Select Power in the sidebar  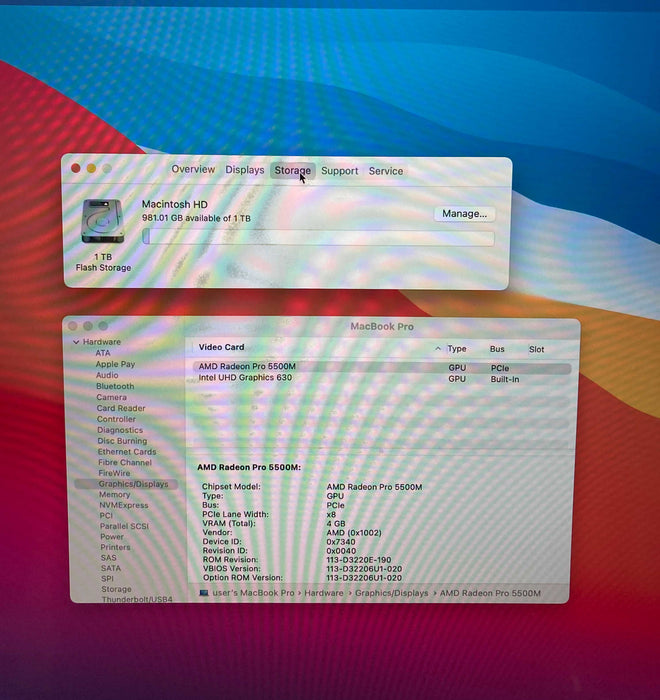click(112, 537)
